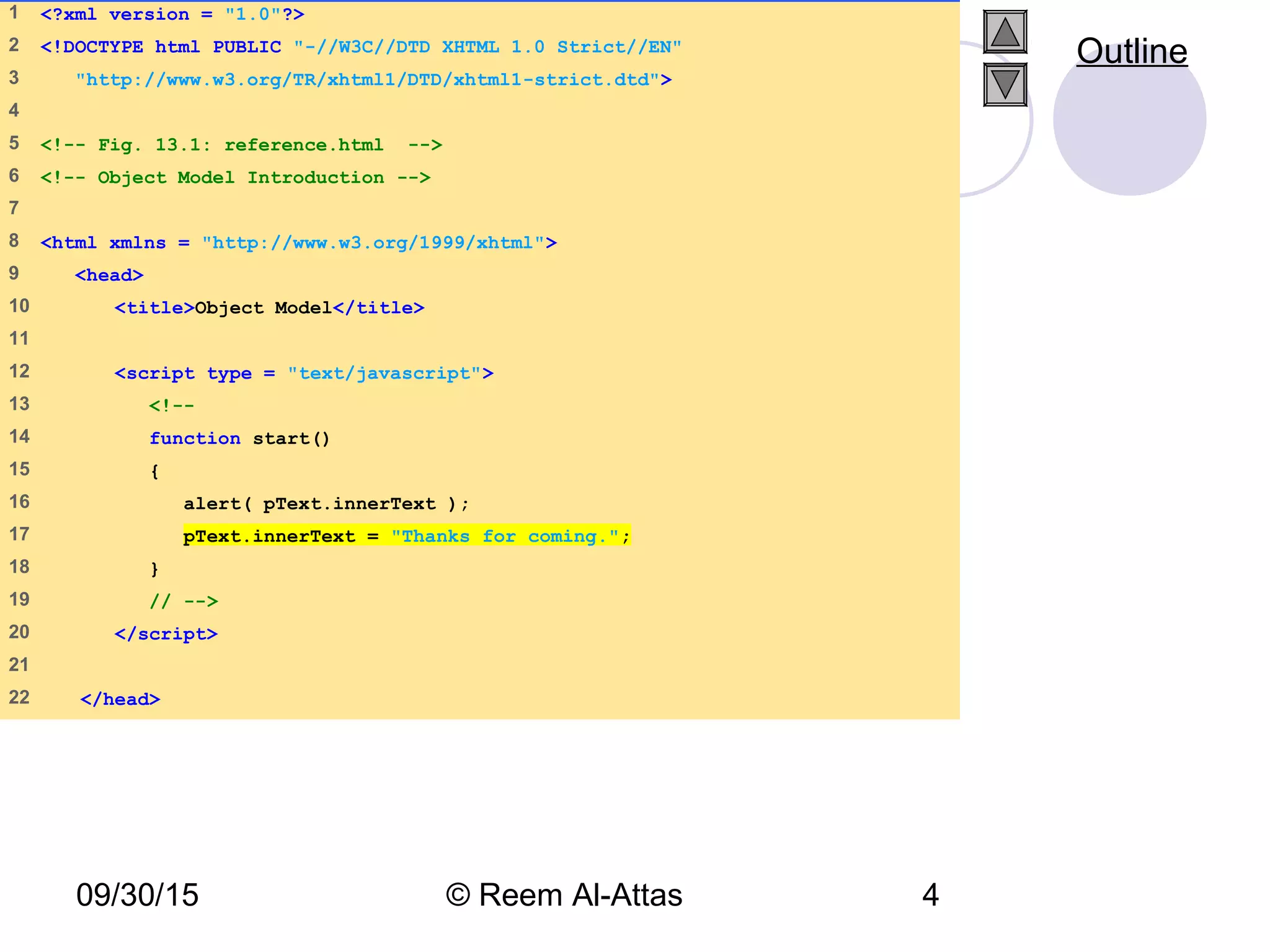Click the xml version declaration line

pos(172,14)
